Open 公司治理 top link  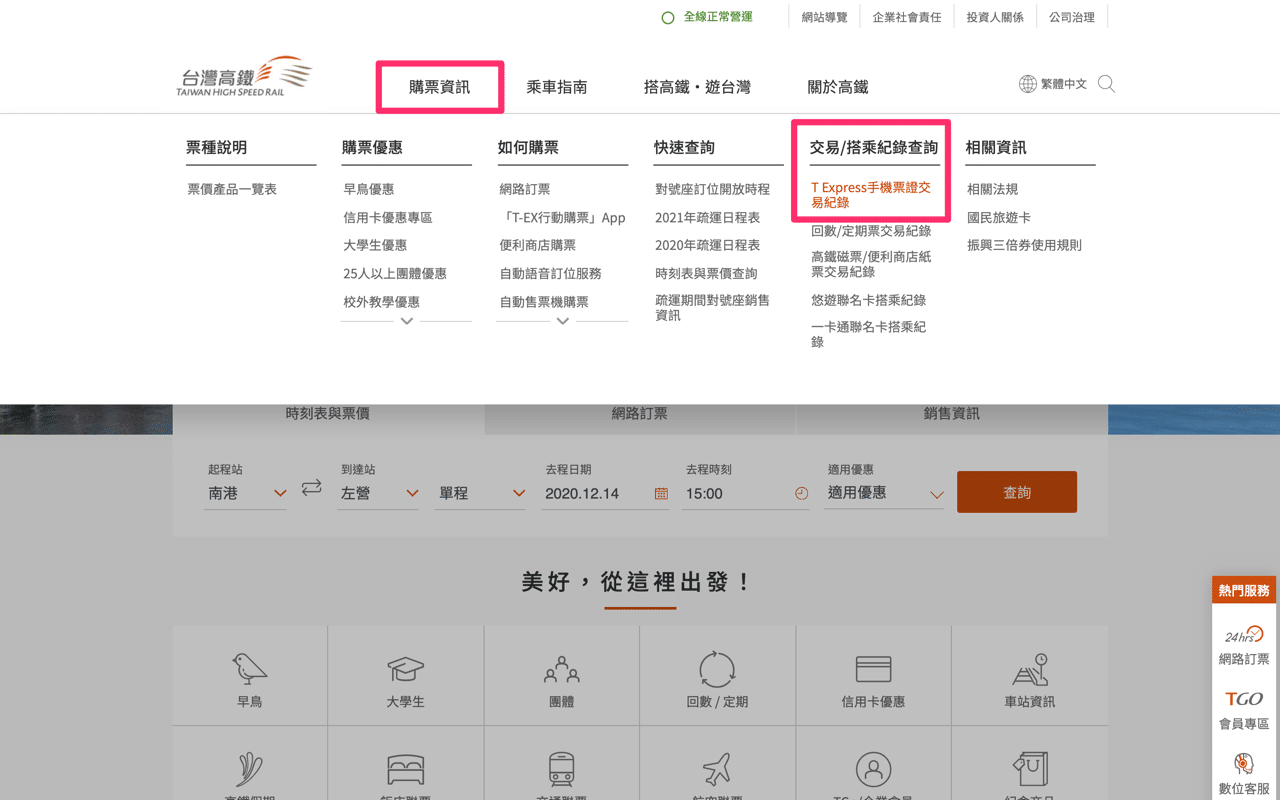[1072, 17]
